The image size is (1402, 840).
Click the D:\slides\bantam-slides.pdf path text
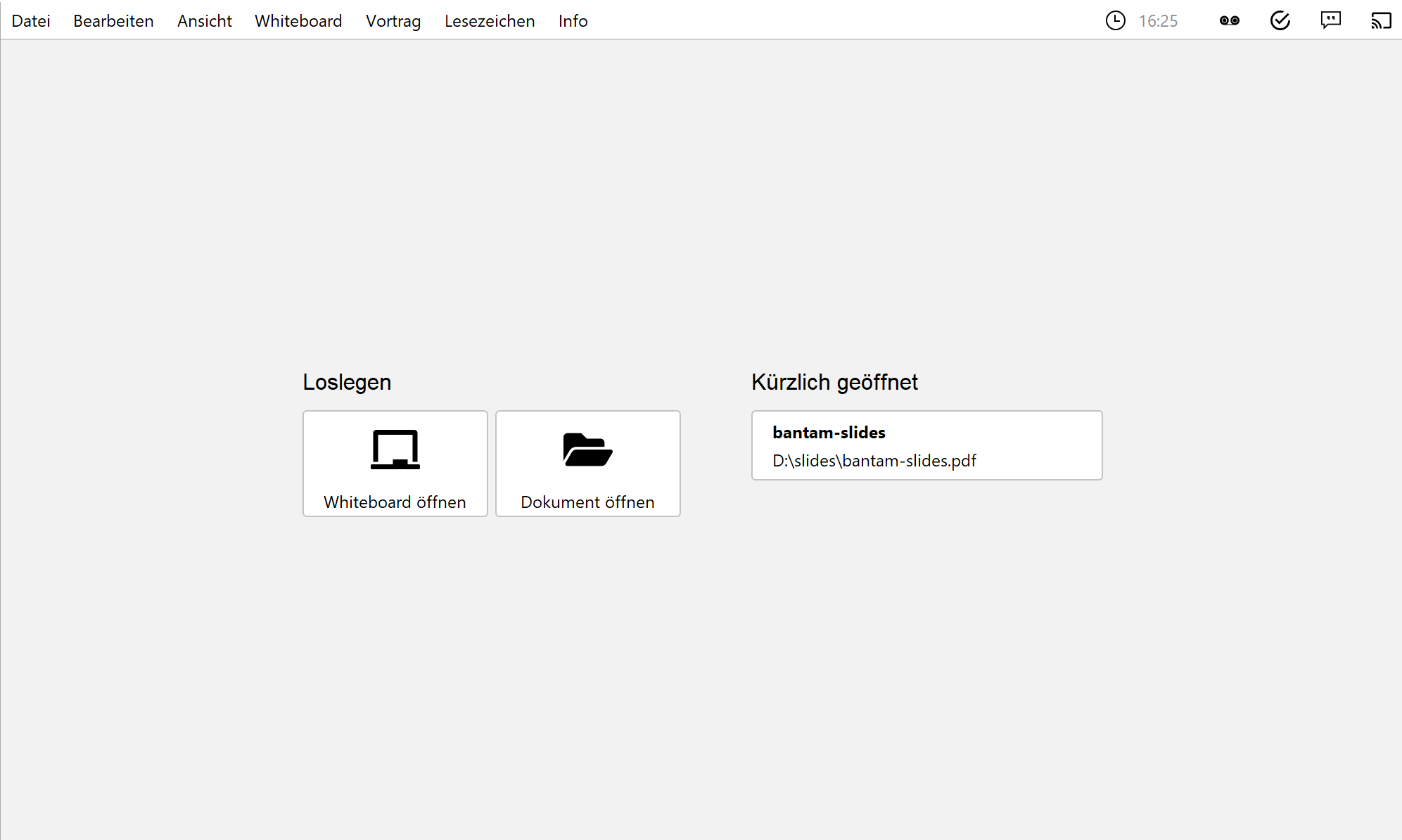pyautogui.click(x=874, y=461)
